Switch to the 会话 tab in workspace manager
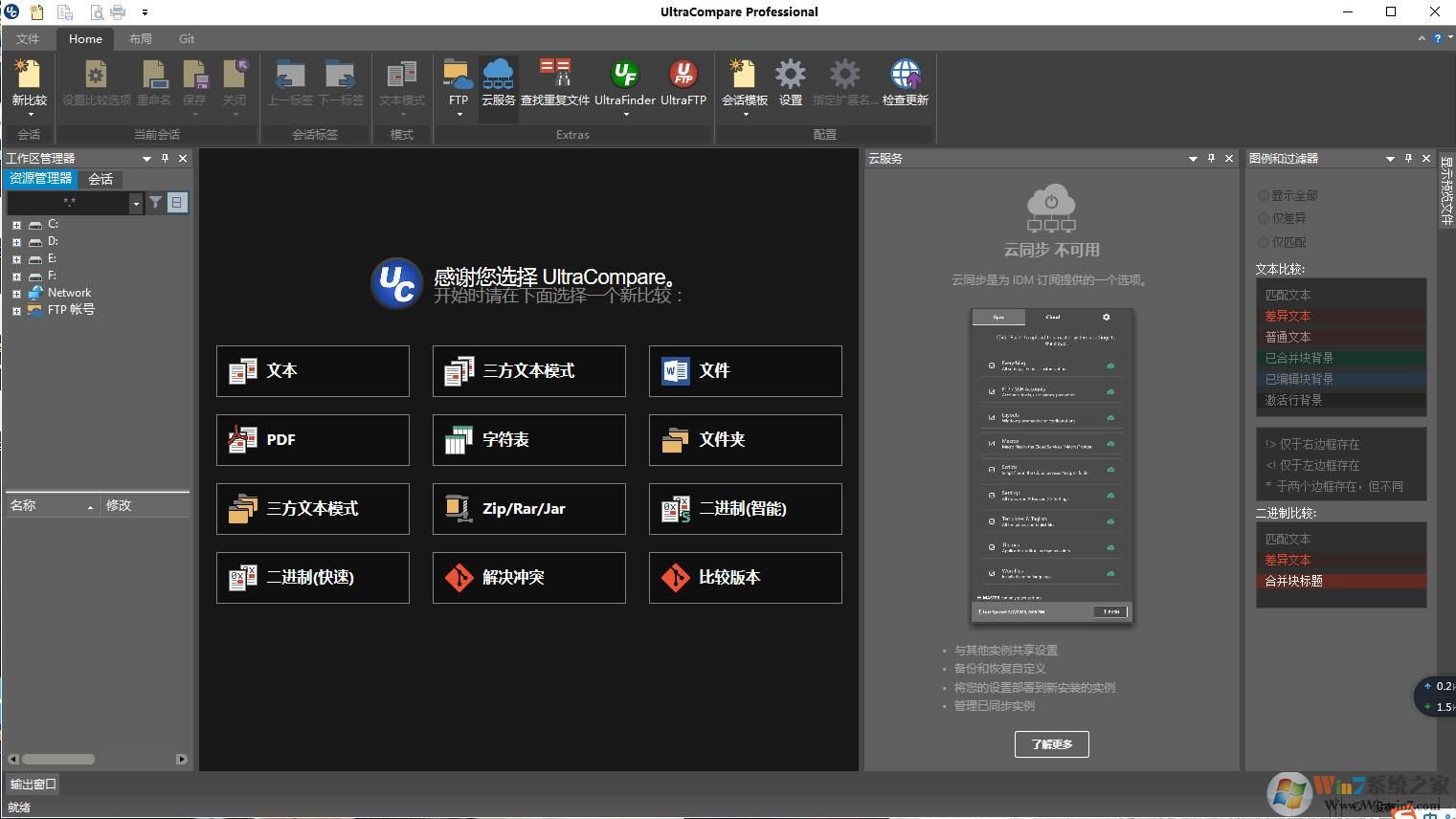This screenshot has width=1456, height=819. [100, 178]
